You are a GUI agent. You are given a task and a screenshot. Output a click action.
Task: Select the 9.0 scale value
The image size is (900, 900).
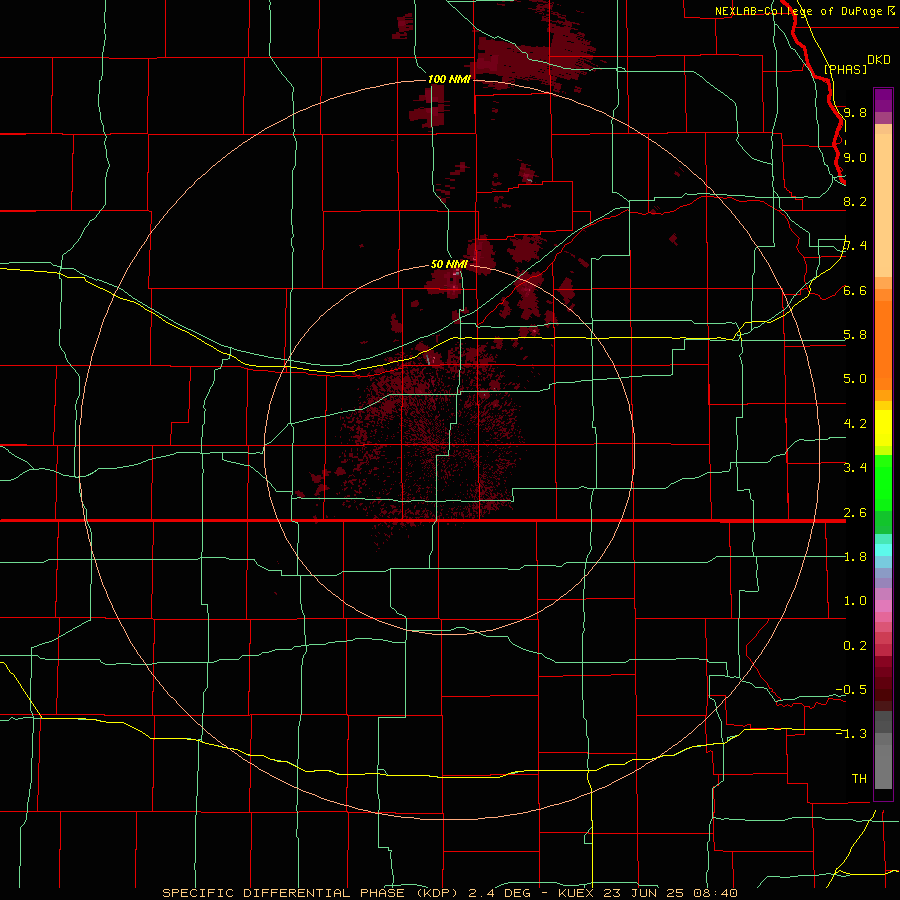pos(855,157)
